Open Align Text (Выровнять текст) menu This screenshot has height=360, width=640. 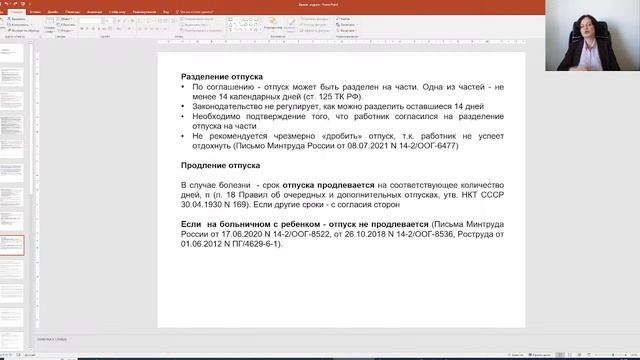(x=194, y=24)
